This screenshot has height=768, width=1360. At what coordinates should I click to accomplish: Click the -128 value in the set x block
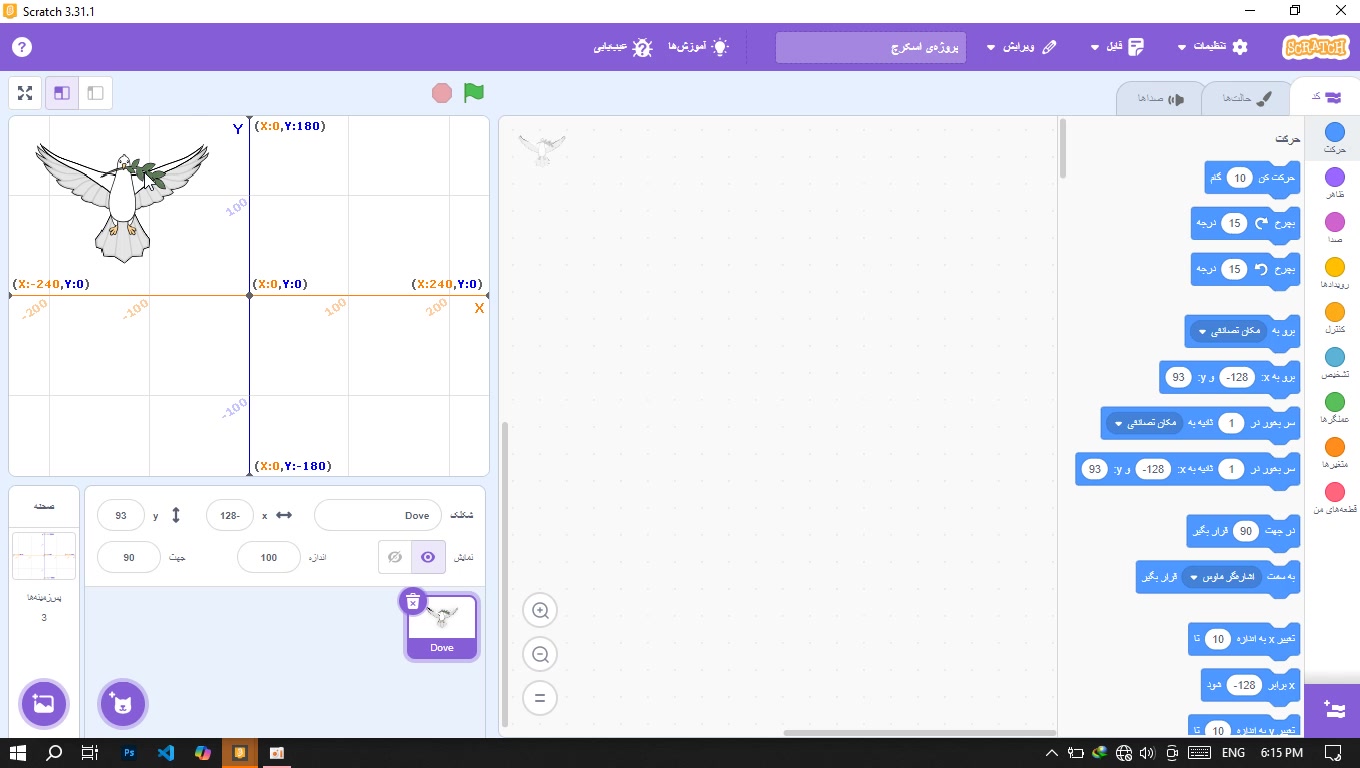click(1244, 685)
